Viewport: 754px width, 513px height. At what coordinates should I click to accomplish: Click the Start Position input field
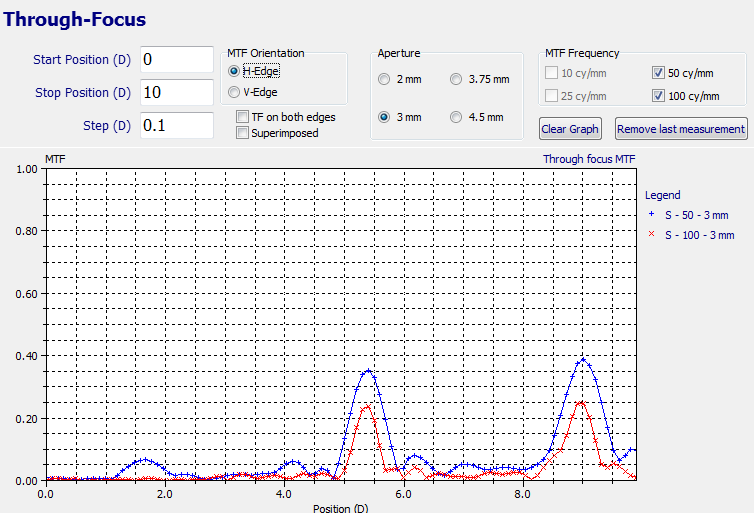click(176, 60)
